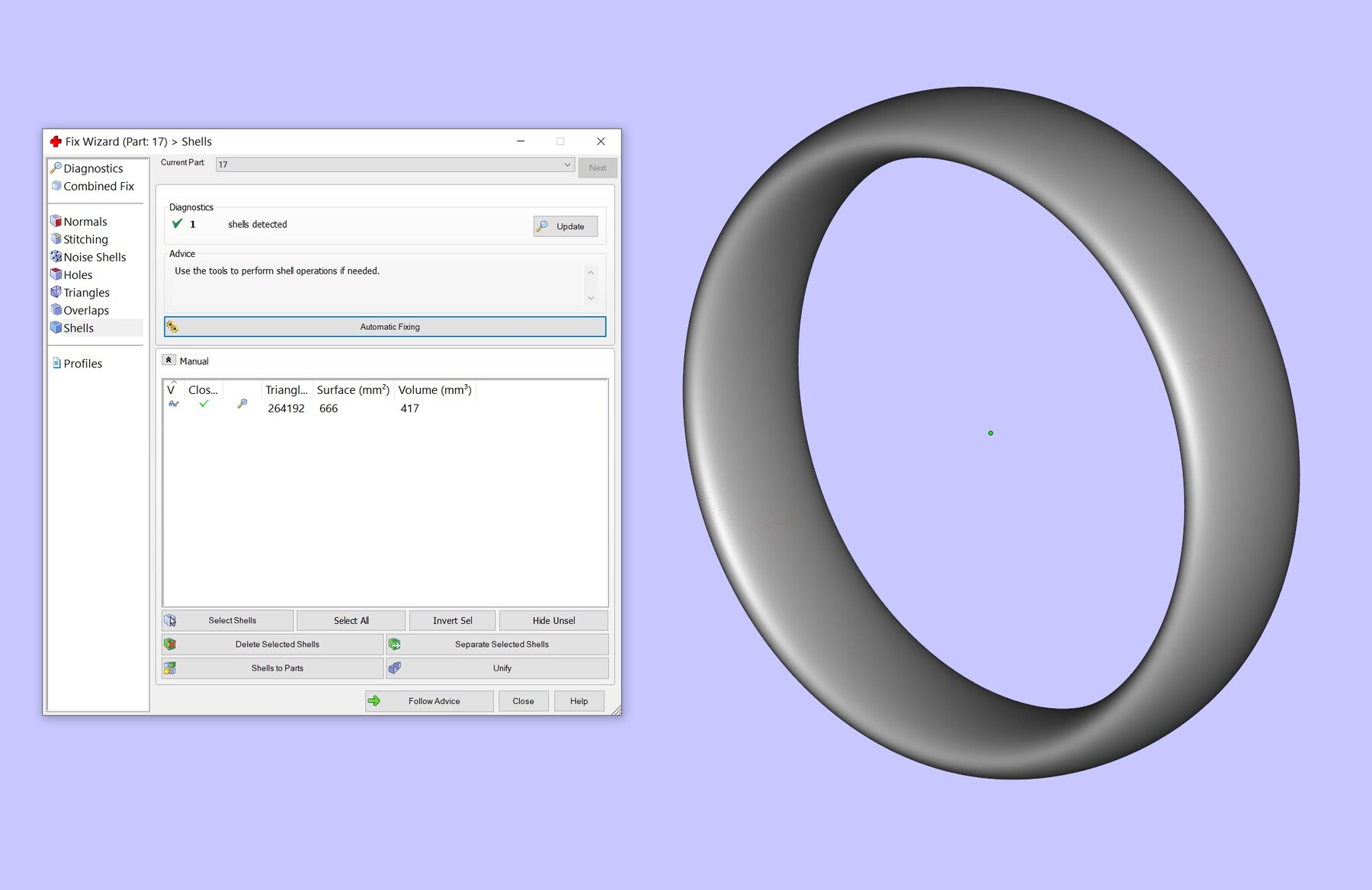Click the shells detected checkmark
The height and width of the screenshot is (890, 1372).
click(x=178, y=223)
